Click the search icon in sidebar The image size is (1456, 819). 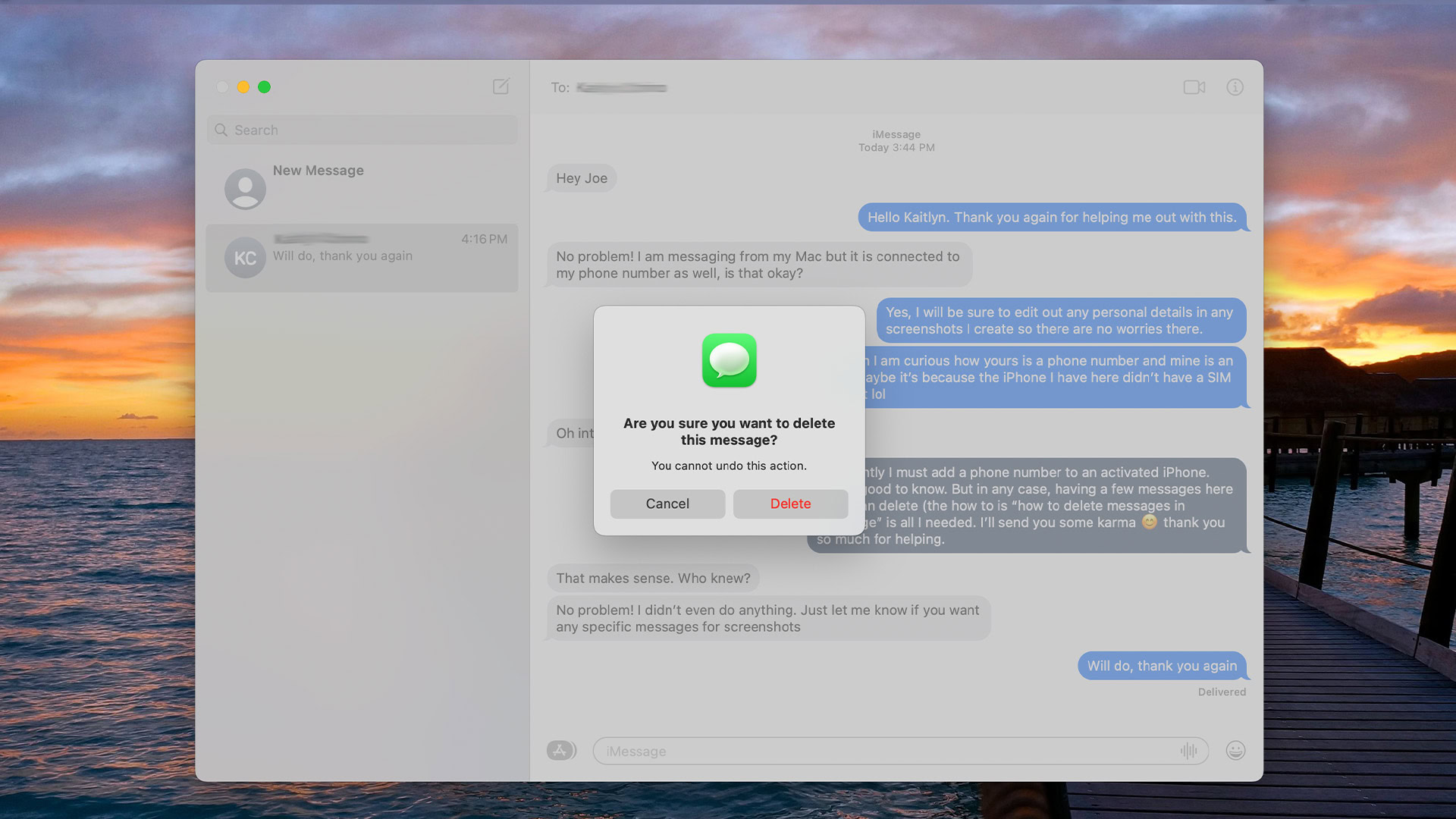221,130
